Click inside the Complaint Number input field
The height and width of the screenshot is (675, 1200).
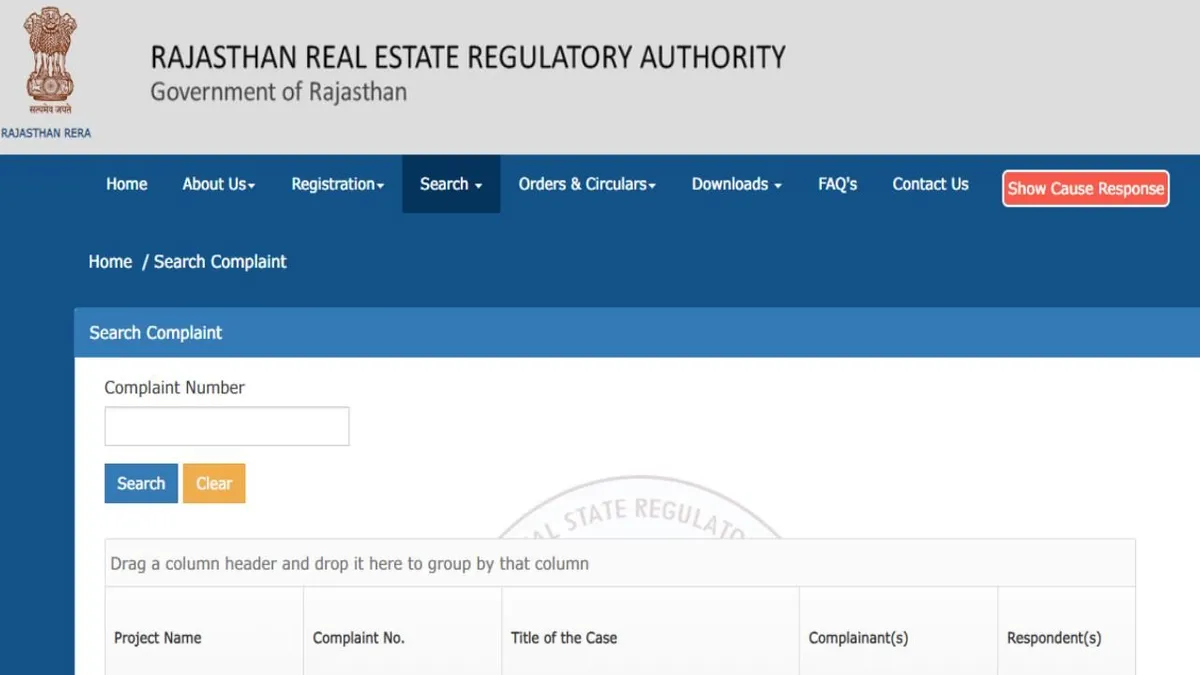tap(226, 425)
